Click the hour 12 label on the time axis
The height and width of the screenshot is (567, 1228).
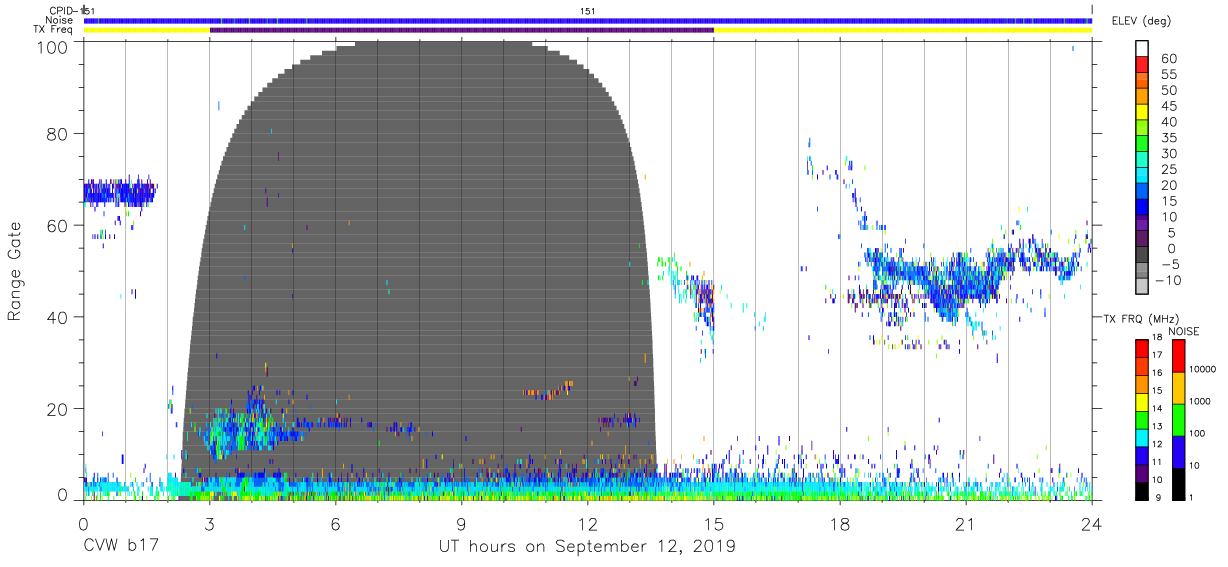[x=588, y=524]
